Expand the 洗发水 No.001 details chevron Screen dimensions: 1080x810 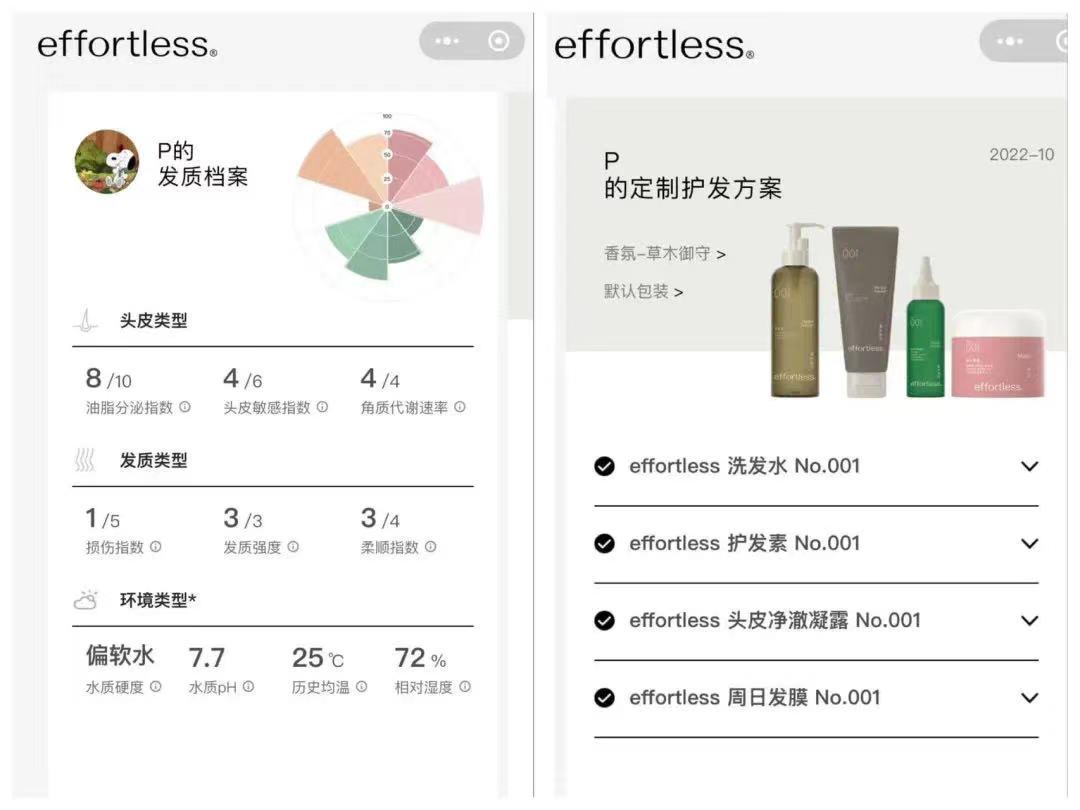coord(1029,466)
